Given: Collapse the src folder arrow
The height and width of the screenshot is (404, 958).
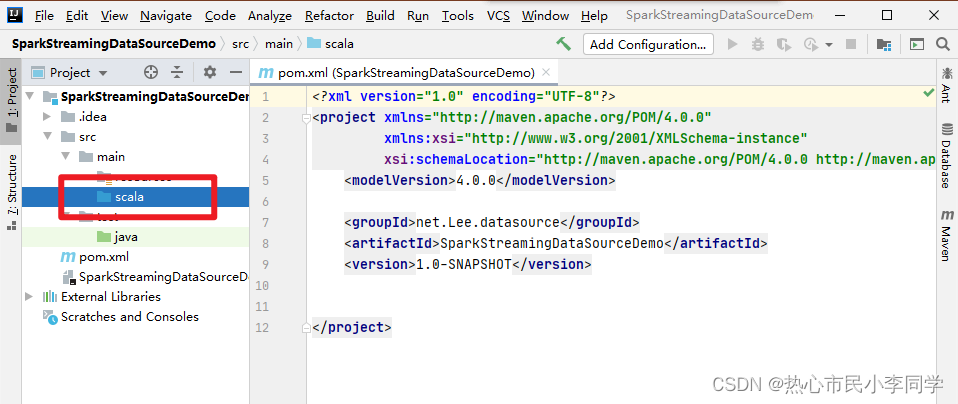Looking at the screenshot, I should point(47,137).
